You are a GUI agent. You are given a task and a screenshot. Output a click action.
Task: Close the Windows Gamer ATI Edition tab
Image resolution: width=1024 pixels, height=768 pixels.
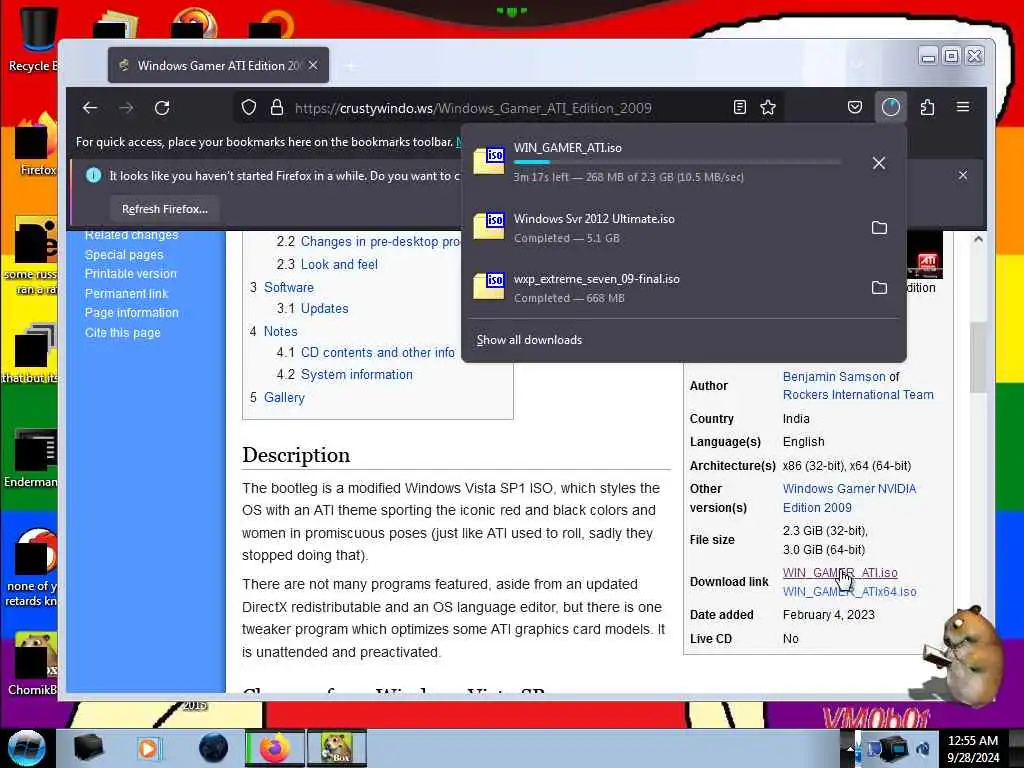click(313, 65)
